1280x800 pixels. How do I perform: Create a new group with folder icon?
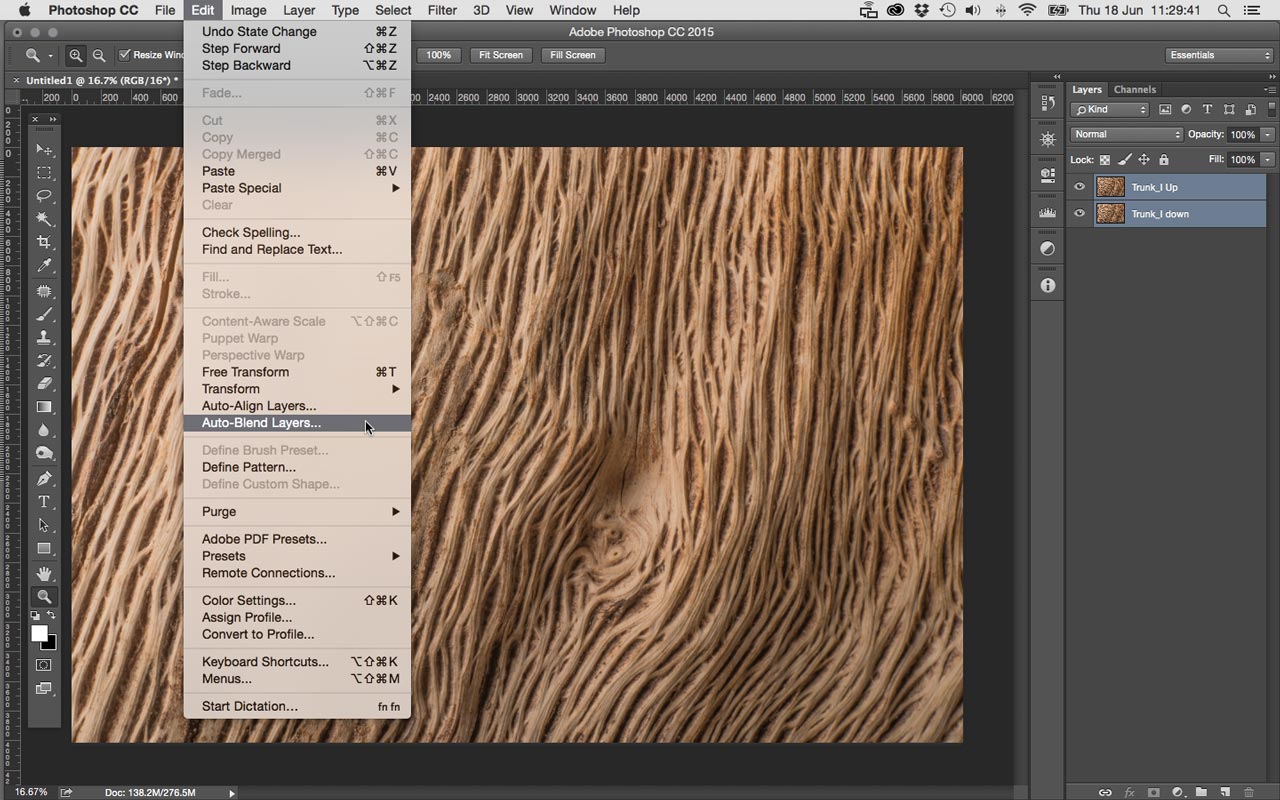(1201, 792)
